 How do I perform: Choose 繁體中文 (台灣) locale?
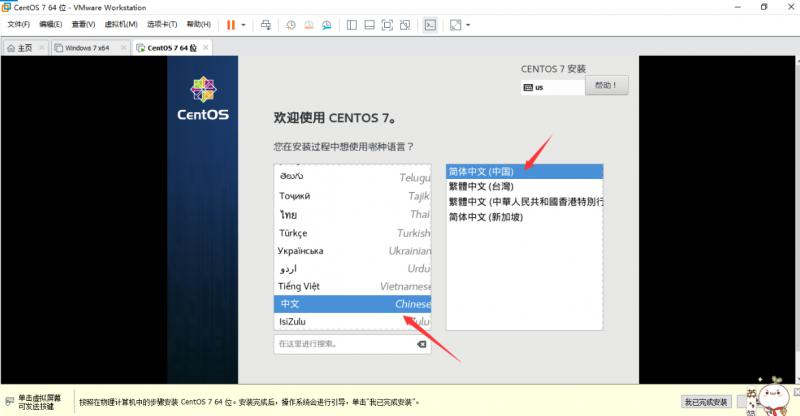tap(524, 186)
